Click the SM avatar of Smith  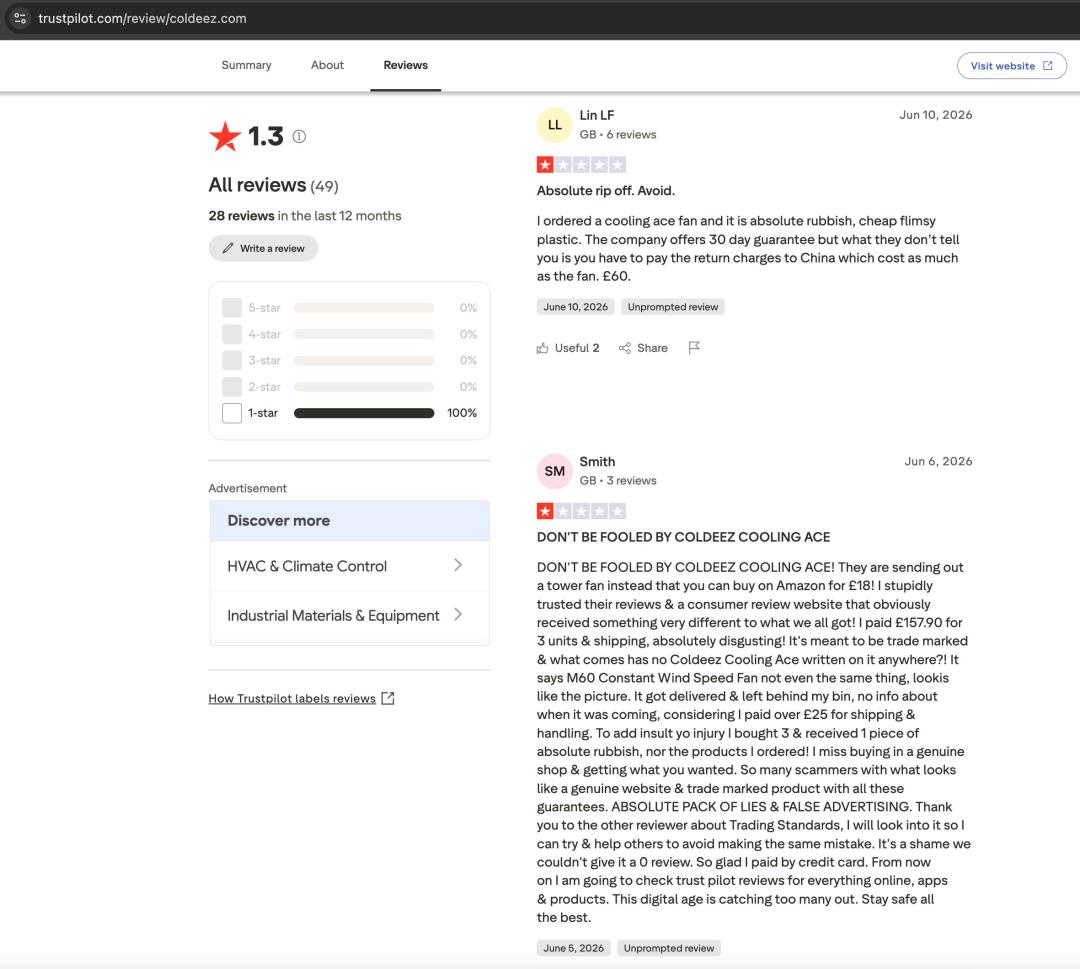[554, 471]
